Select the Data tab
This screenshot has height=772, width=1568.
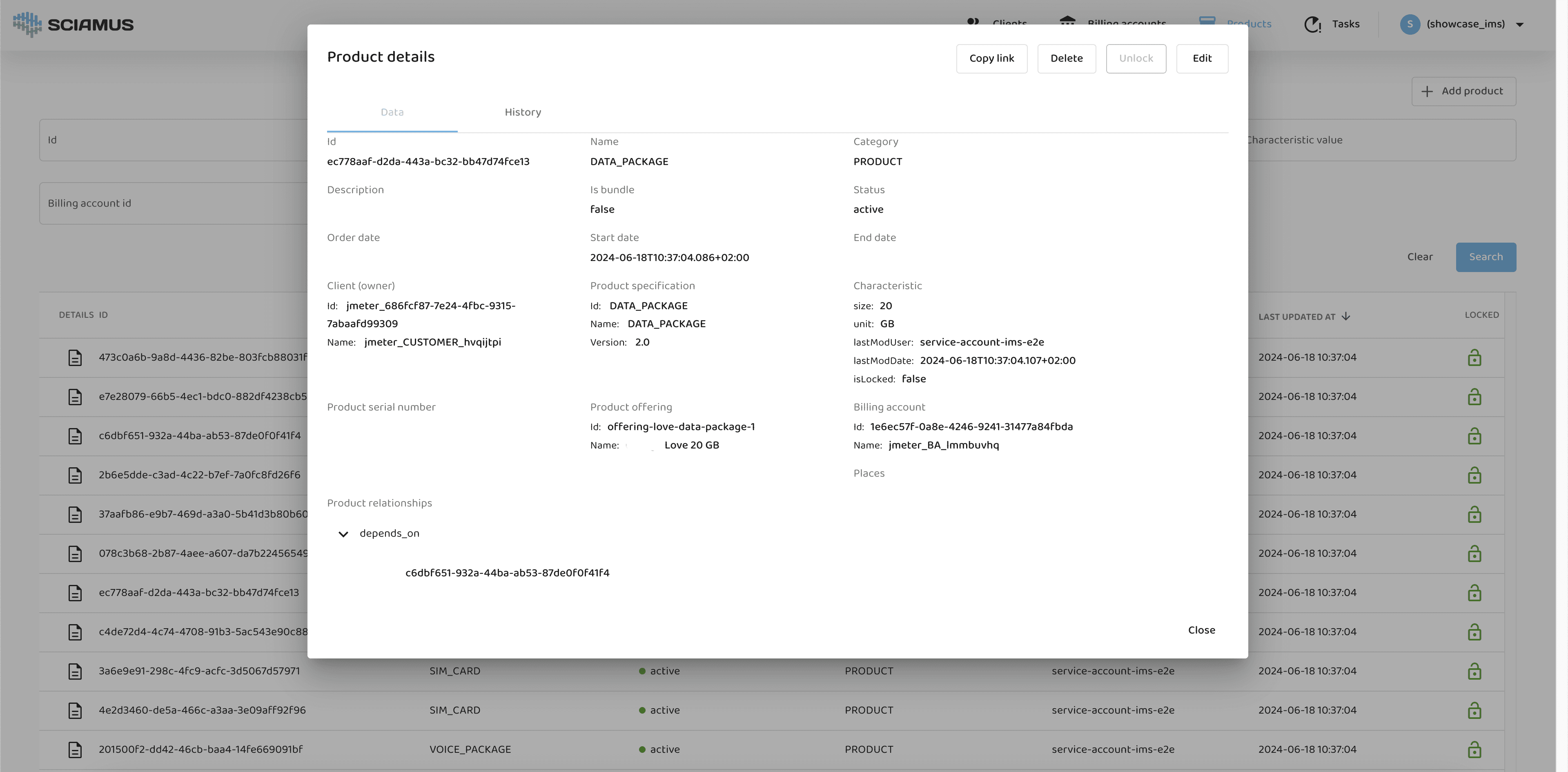[x=392, y=112]
